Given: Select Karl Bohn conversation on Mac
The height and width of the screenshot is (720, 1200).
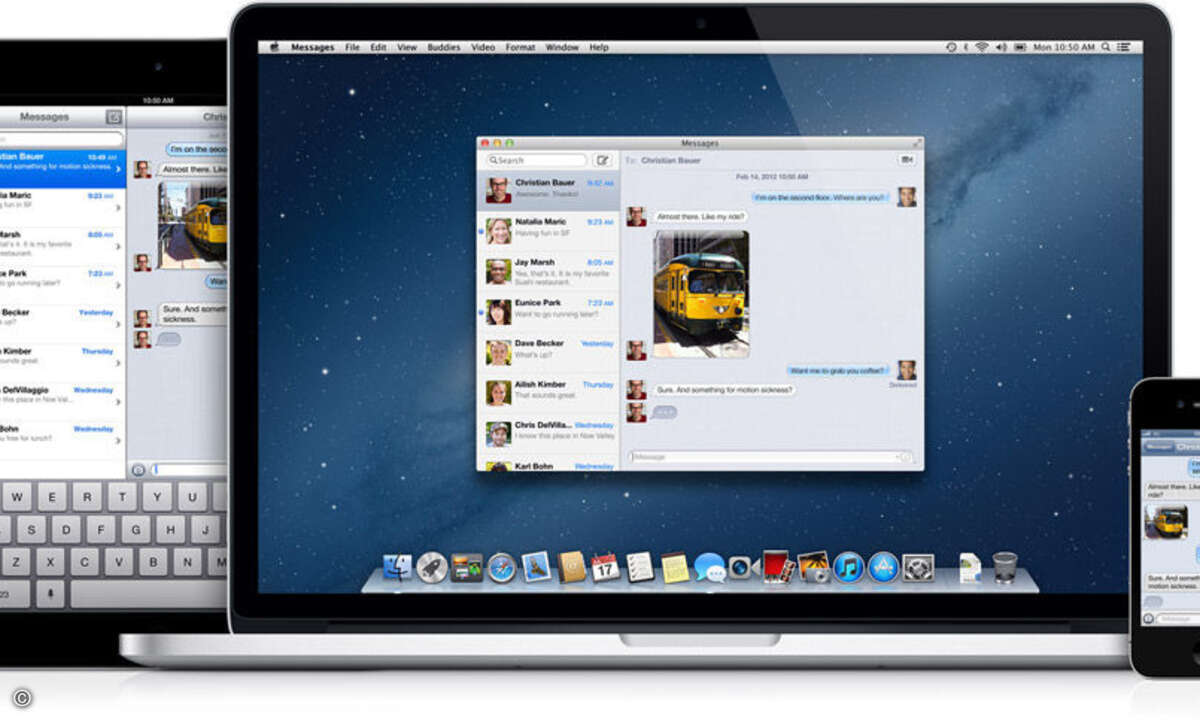Looking at the screenshot, I should tap(548, 463).
